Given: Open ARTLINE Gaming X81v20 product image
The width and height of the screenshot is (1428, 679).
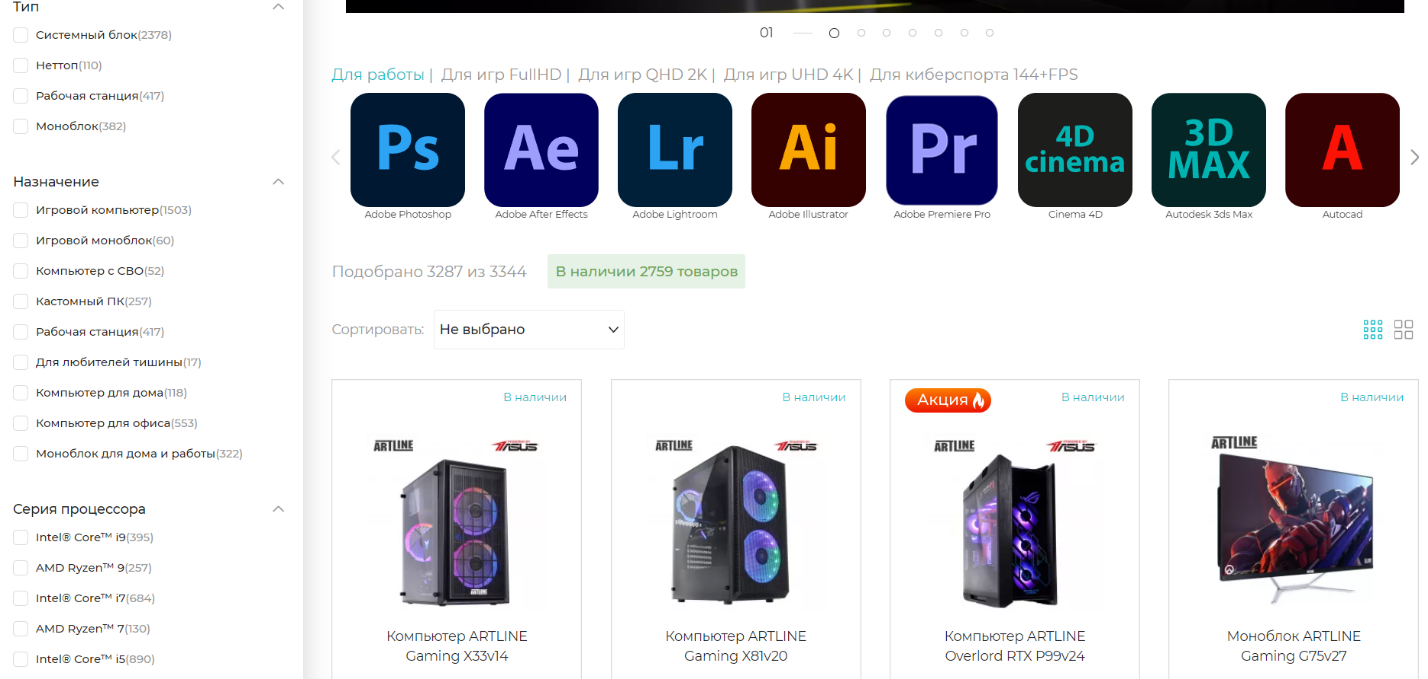Looking at the screenshot, I should tap(735, 523).
